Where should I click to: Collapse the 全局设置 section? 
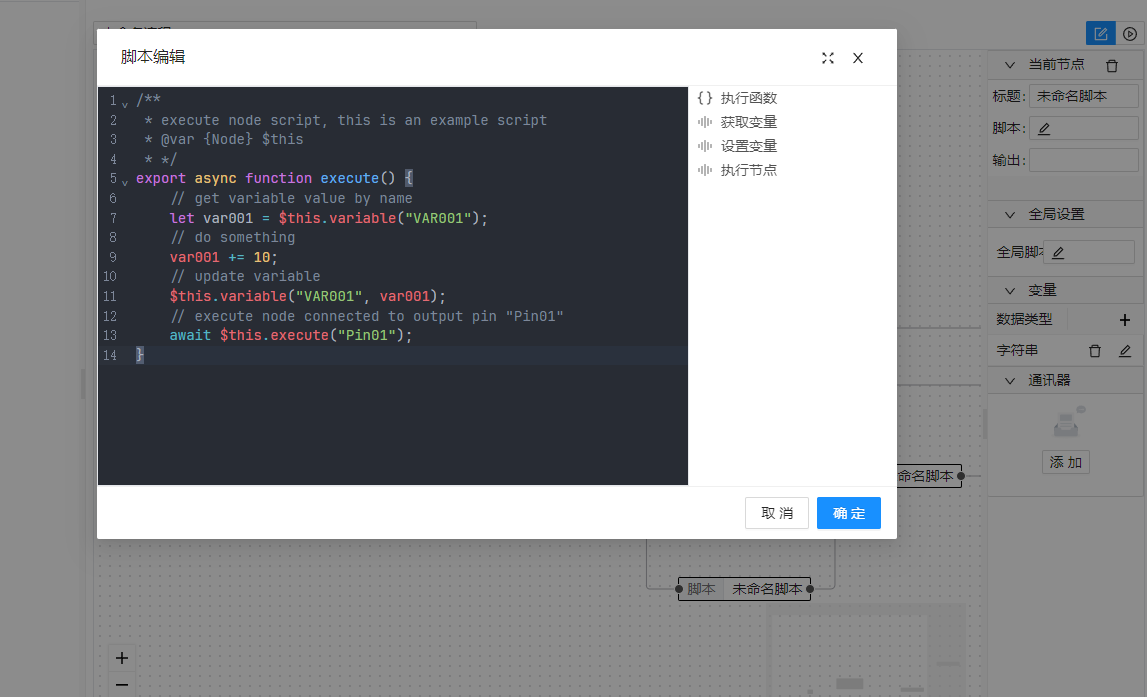1009,214
